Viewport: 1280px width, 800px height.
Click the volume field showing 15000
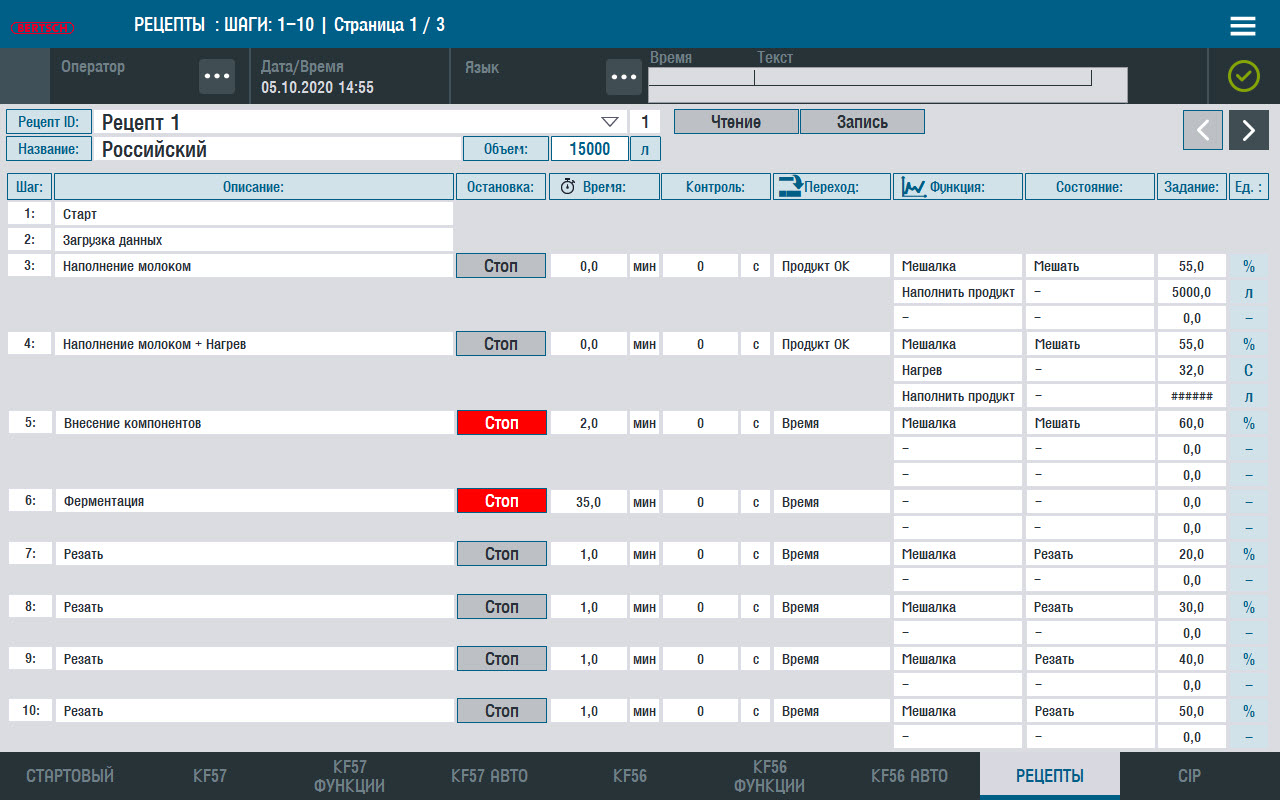pyautogui.click(x=589, y=149)
